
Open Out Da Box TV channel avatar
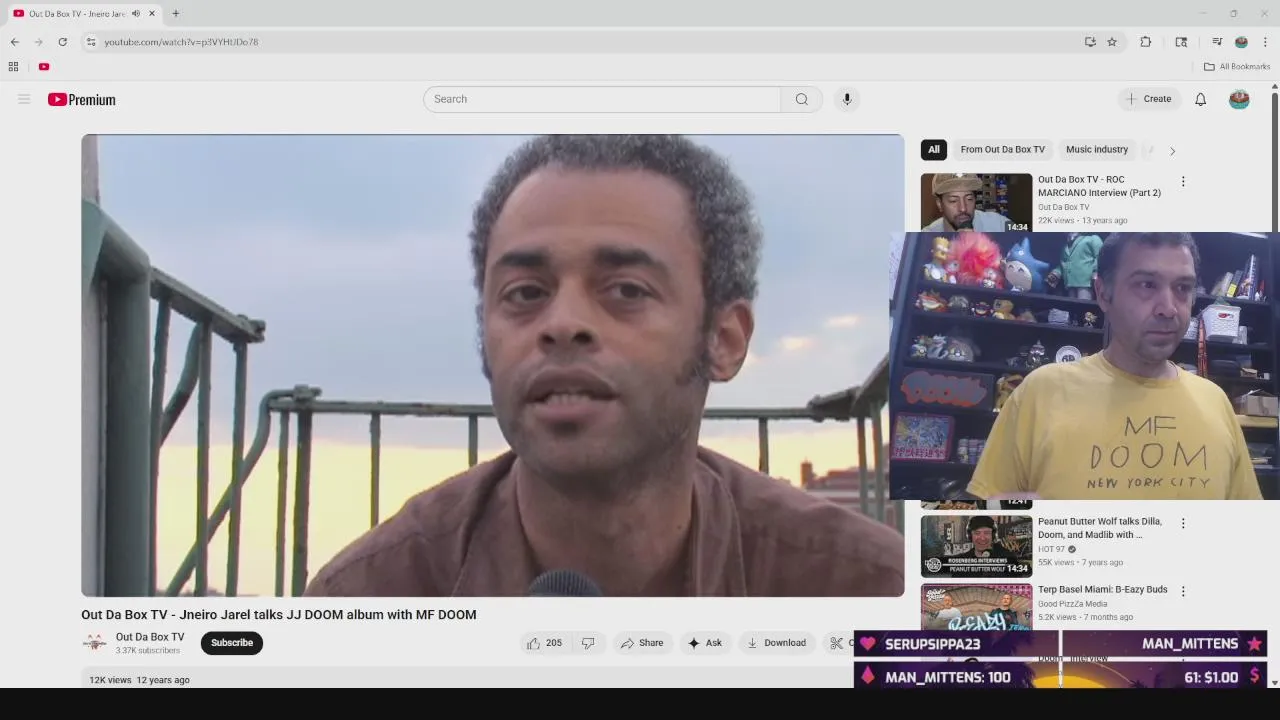point(95,643)
